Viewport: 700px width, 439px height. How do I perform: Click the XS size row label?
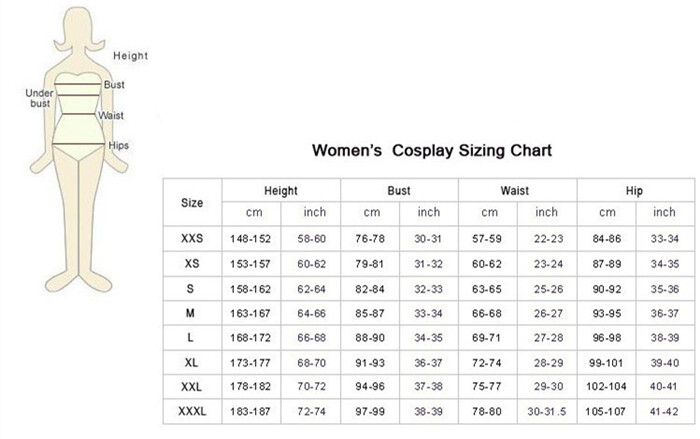[192, 263]
